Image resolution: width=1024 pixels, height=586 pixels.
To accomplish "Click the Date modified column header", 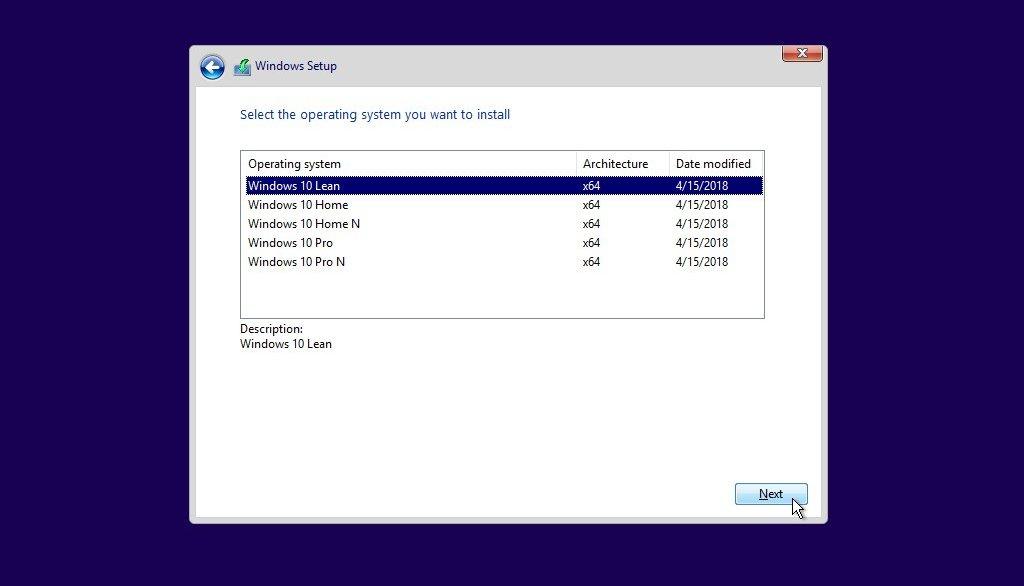I will tap(716, 163).
